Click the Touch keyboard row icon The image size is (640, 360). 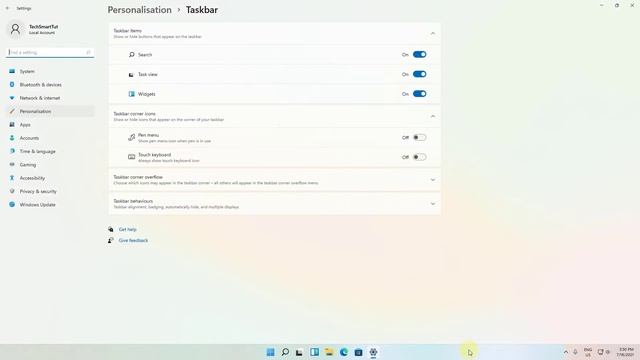(x=131, y=157)
